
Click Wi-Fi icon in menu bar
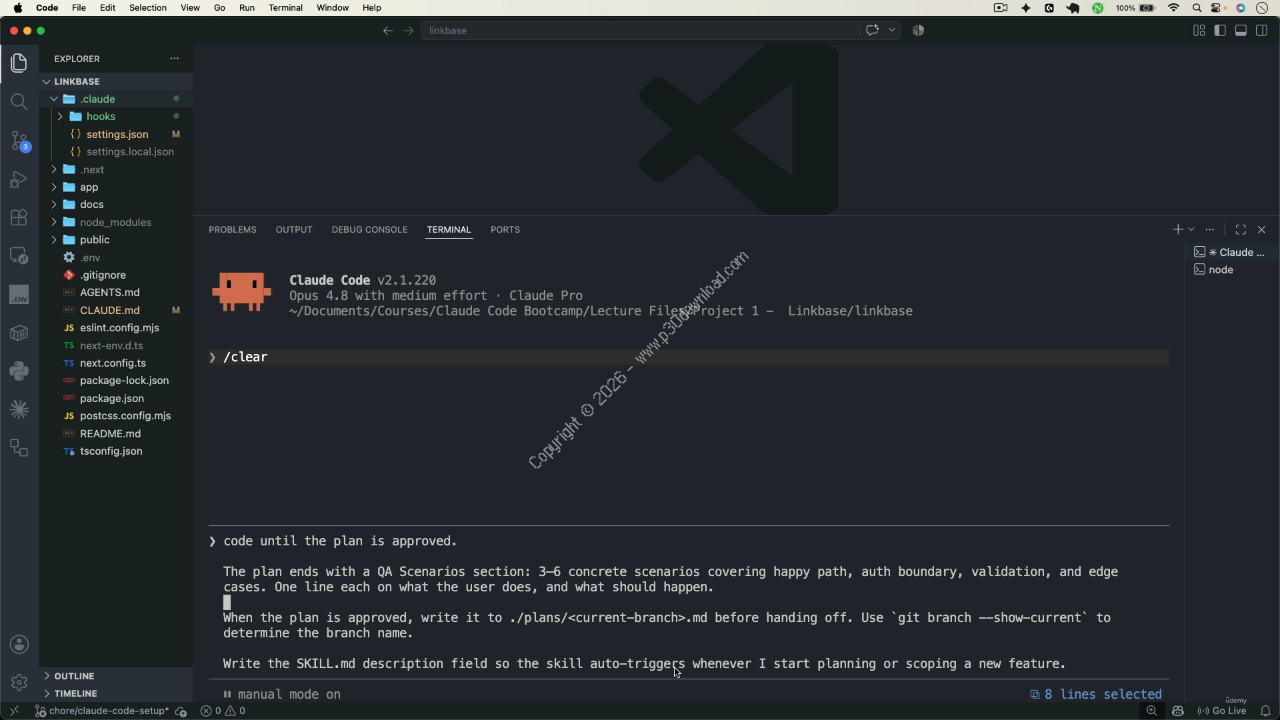pos(1174,7)
